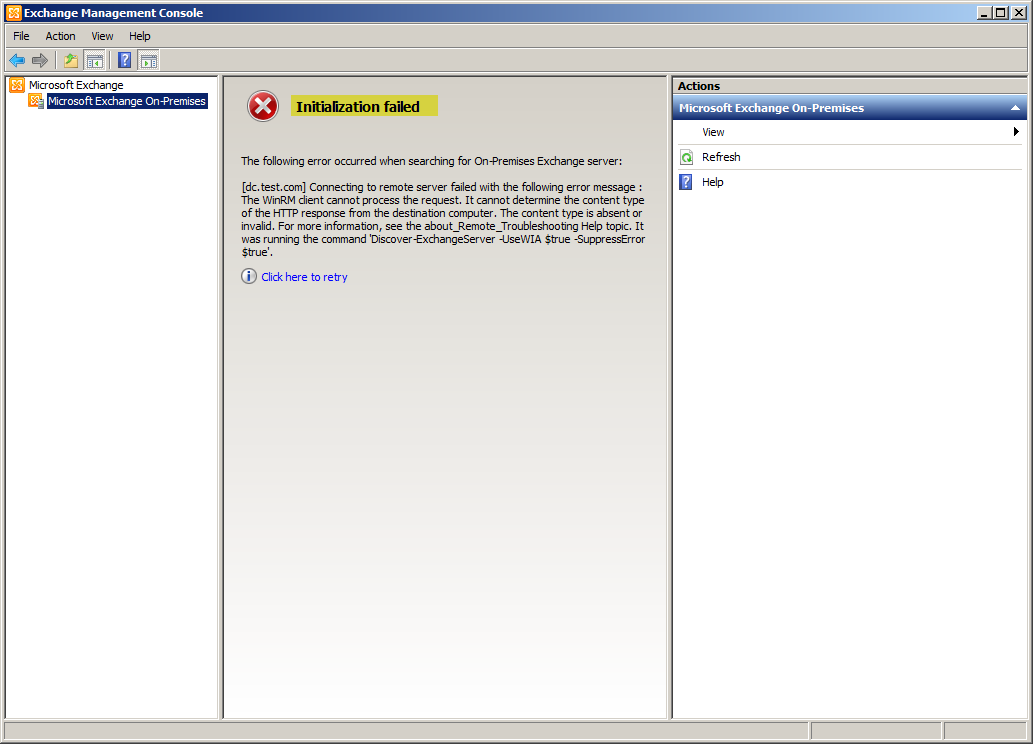
Task: Click the 'Initialization failed' heading
Action: [x=358, y=107]
